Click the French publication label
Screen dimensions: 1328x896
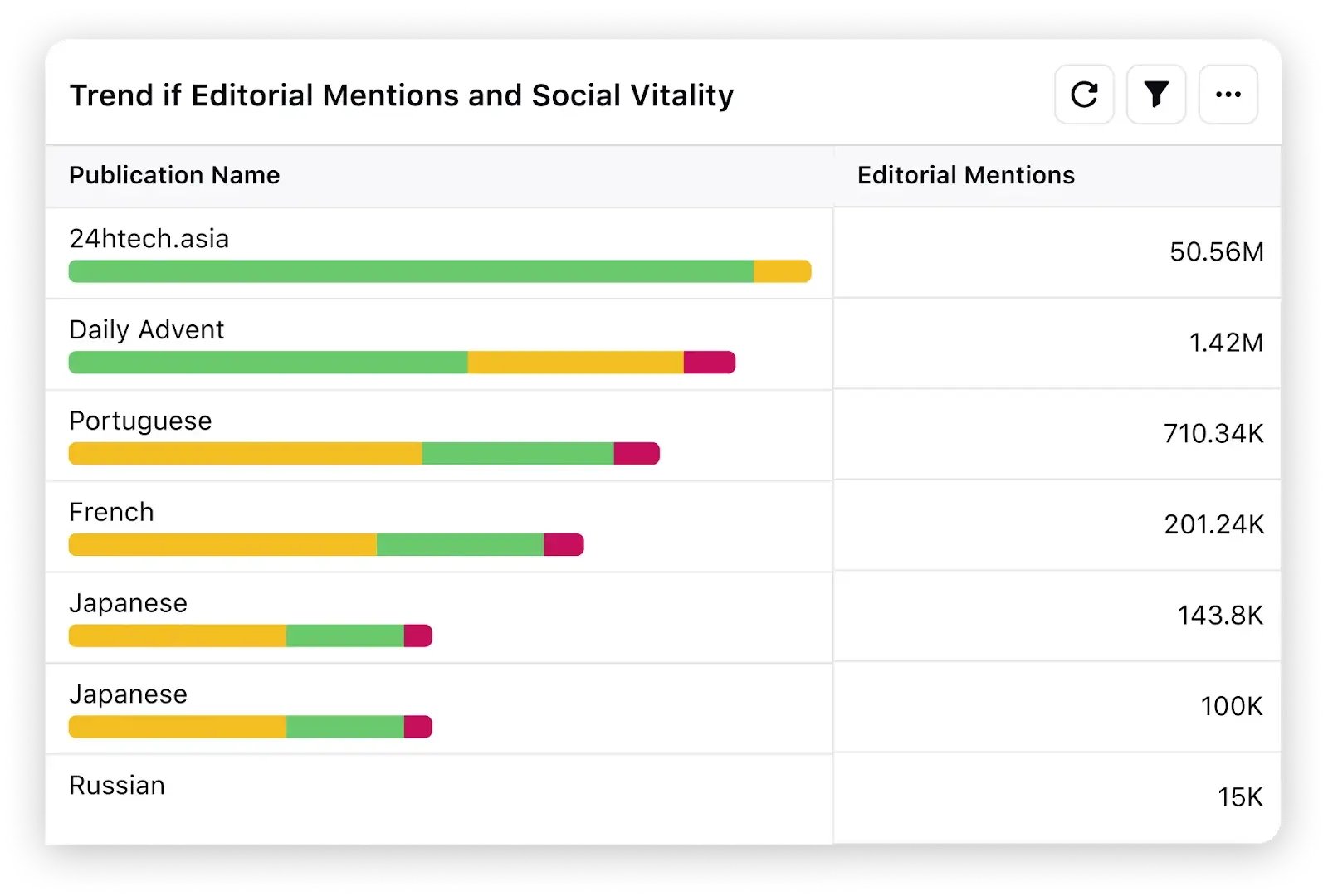pyautogui.click(x=111, y=512)
